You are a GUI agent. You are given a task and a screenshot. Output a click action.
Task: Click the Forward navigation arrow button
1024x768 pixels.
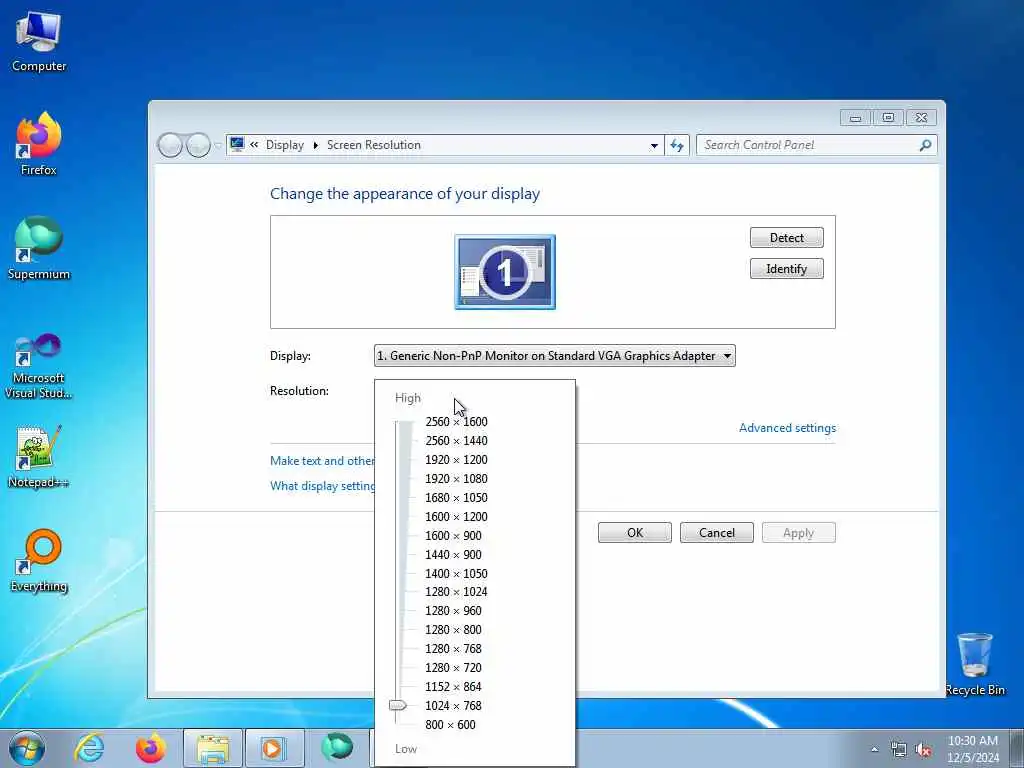click(198, 145)
